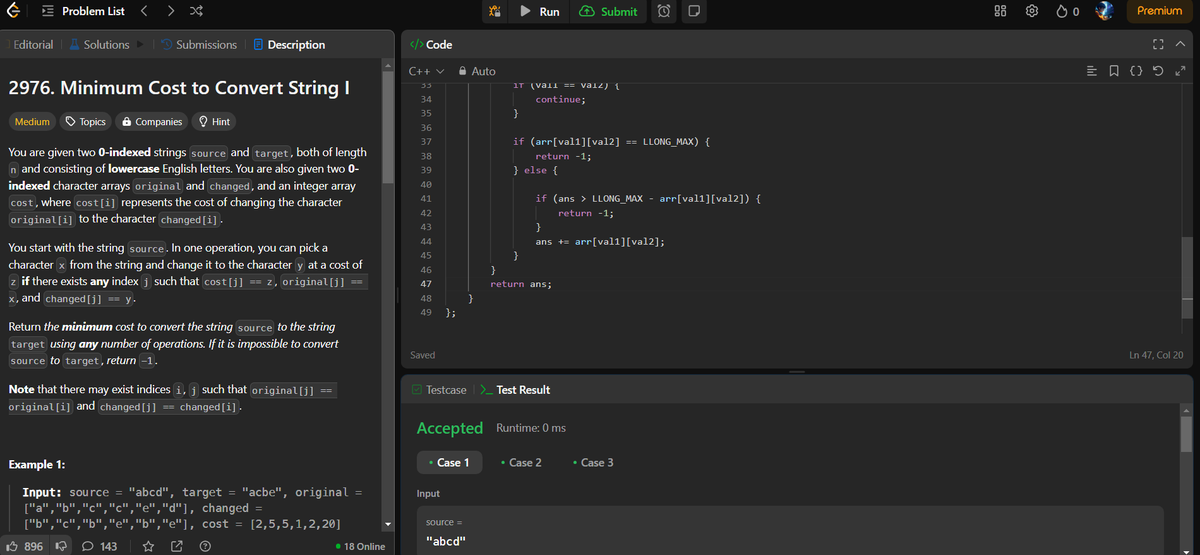Click the bookmark icon in editor toolbar
Screen dimensions: 1200x555
pos(1116,71)
